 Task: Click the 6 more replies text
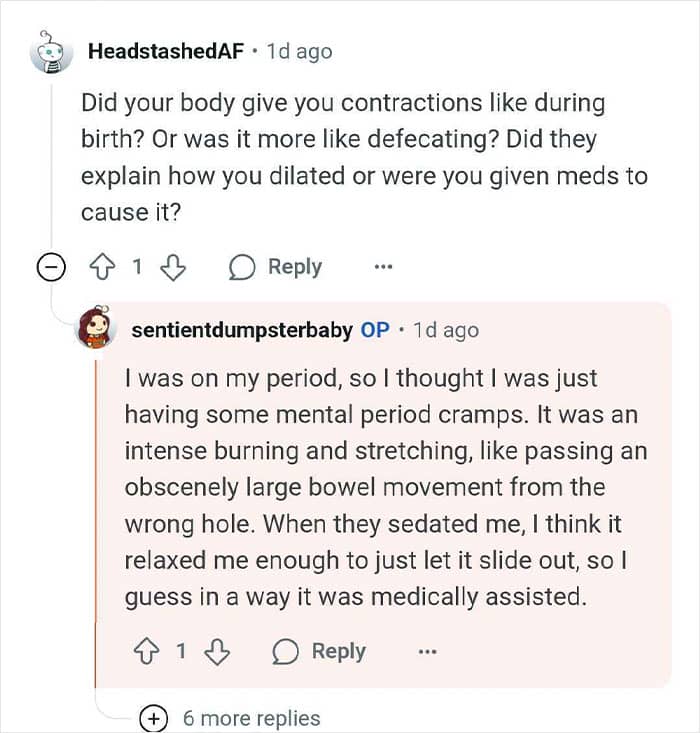click(x=251, y=718)
